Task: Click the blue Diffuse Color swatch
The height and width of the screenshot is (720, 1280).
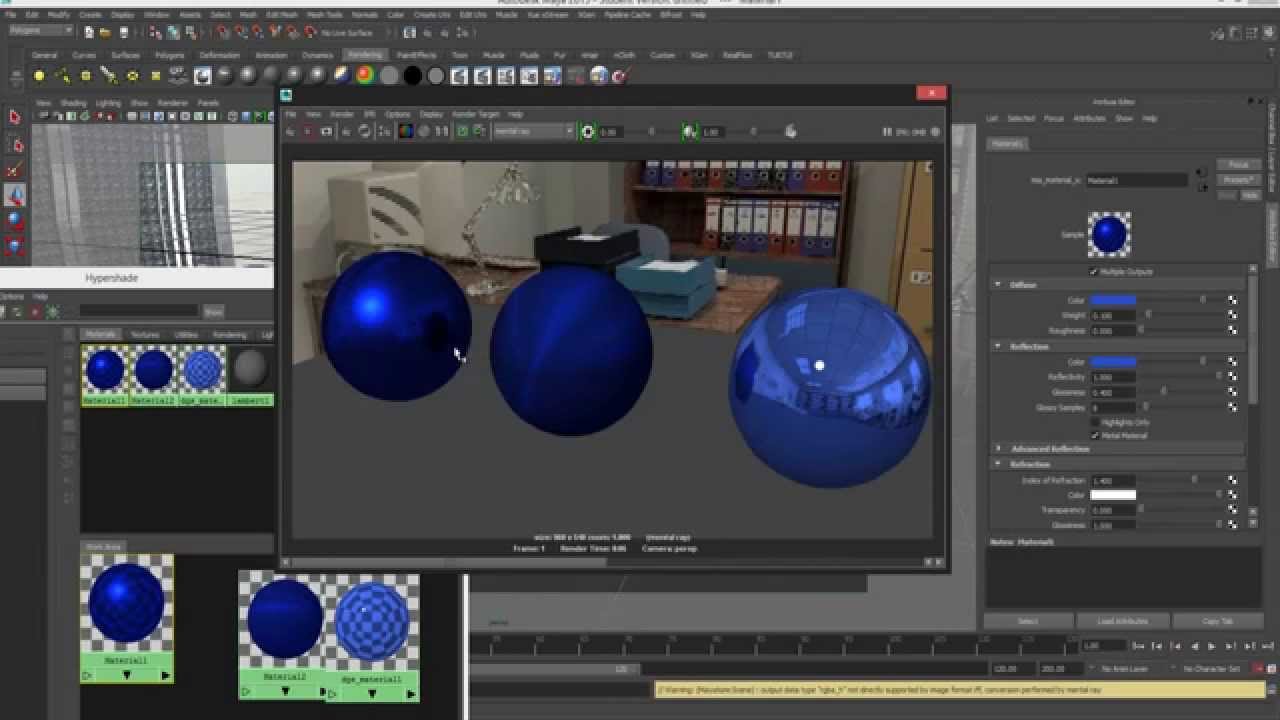Action: tap(1112, 300)
